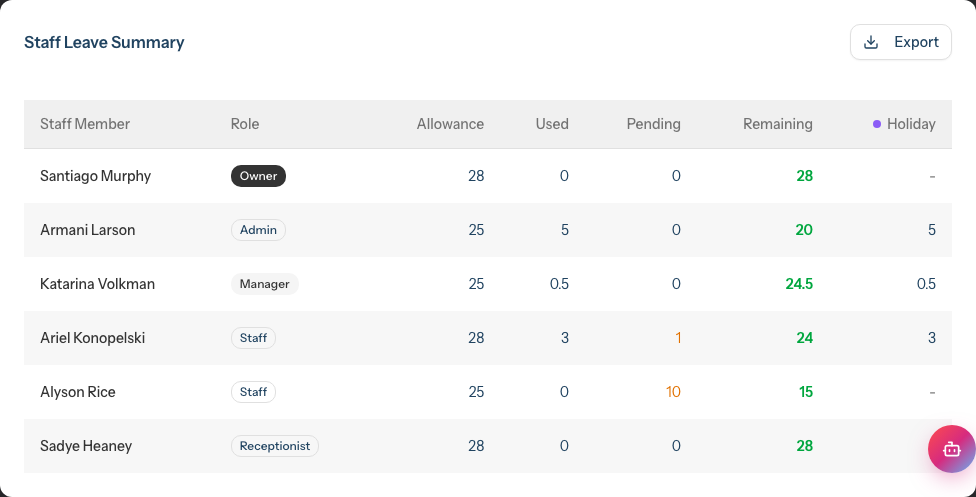The height and width of the screenshot is (497, 976).
Task: Open the chatbot assistant floating icon
Action: [952, 448]
